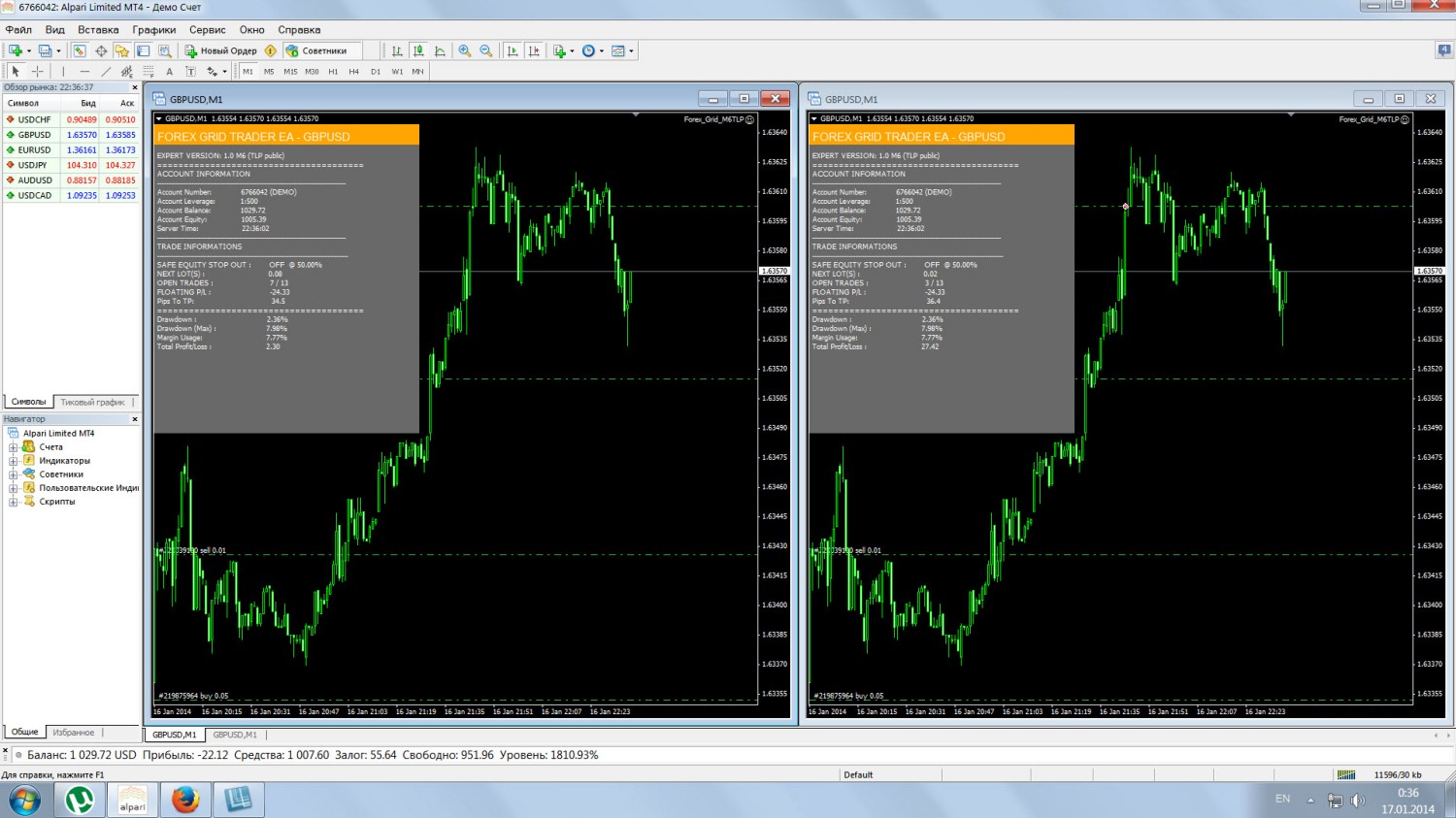Expand the Скрипты tree node

click(x=14, y=502)
